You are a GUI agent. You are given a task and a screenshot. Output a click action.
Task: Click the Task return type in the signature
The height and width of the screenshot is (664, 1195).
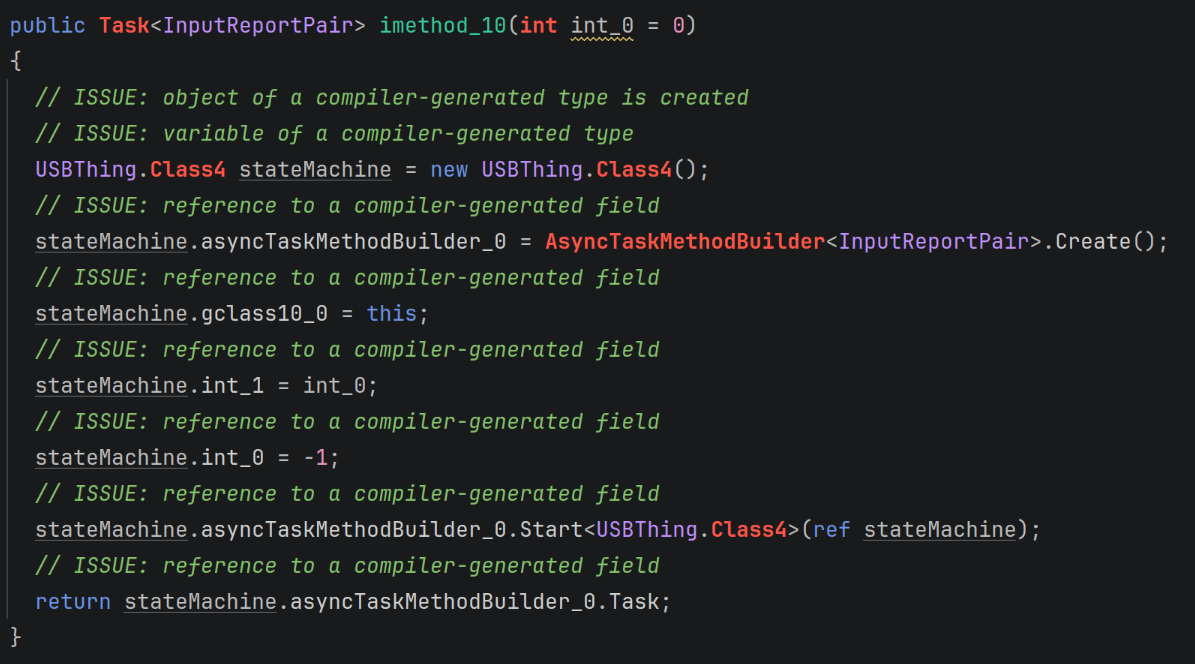[x=124, y=26]
